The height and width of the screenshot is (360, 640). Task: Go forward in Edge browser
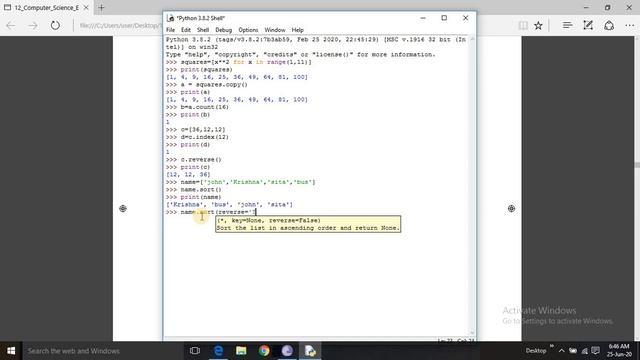click(x=33, y=25)
